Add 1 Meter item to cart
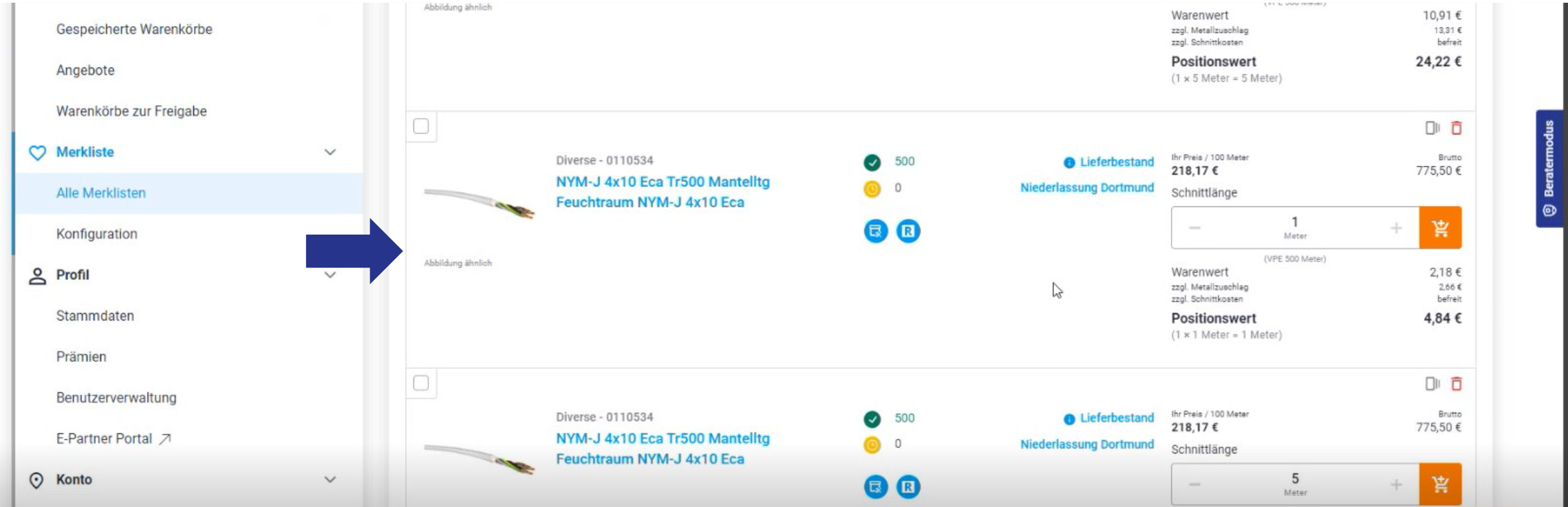Screen dimensions: 1568x507 click(1441, 228)
